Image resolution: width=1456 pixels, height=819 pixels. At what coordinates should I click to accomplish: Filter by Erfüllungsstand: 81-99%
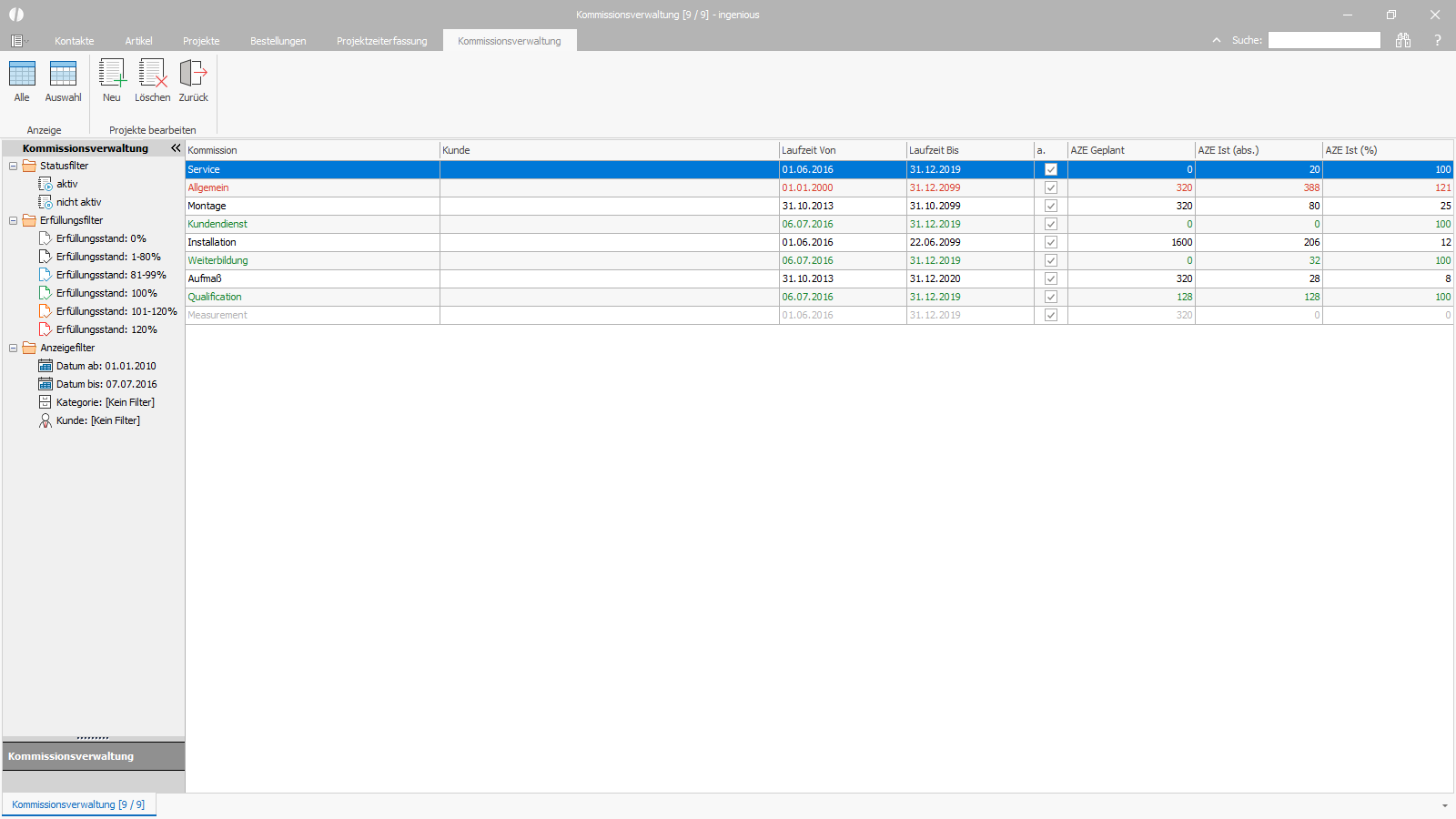point(110,275)
